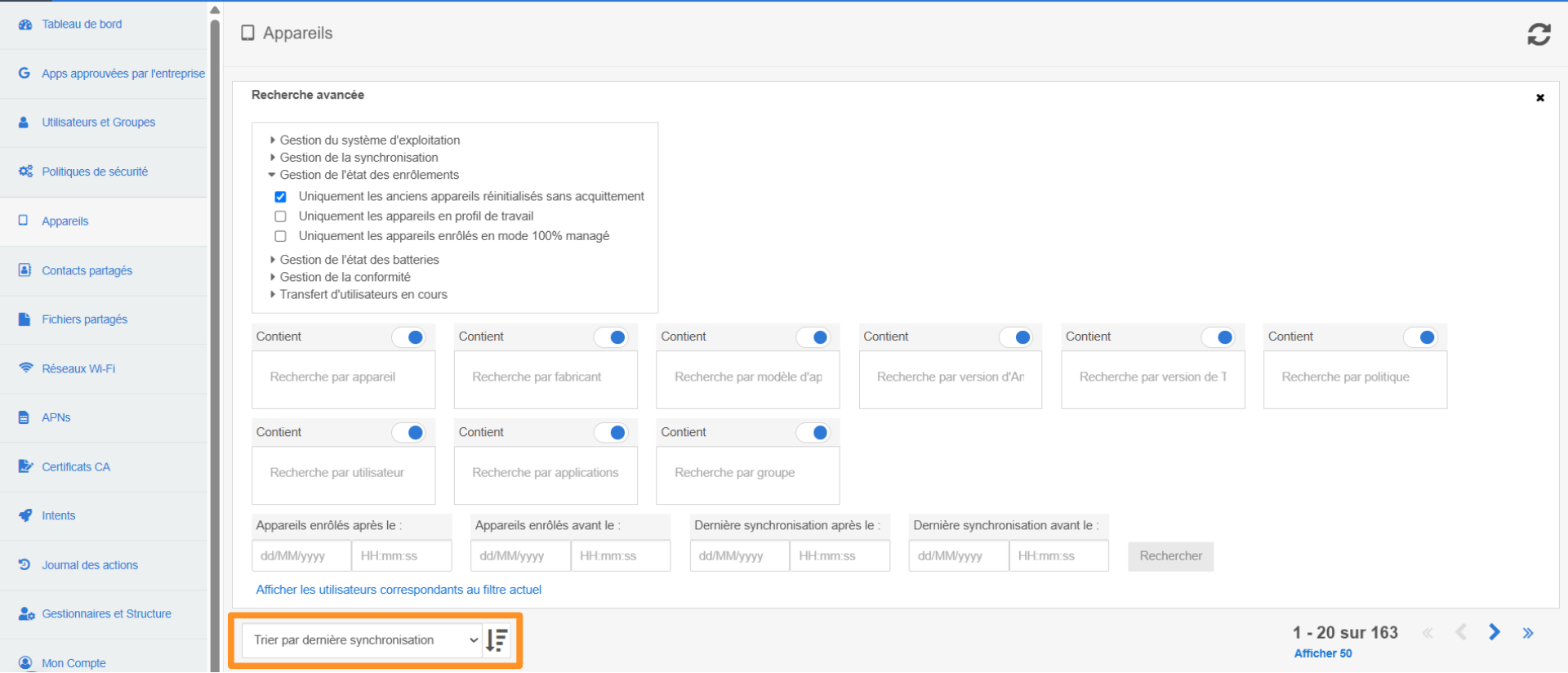Click the refresh icon at top right

(1539, 34)
